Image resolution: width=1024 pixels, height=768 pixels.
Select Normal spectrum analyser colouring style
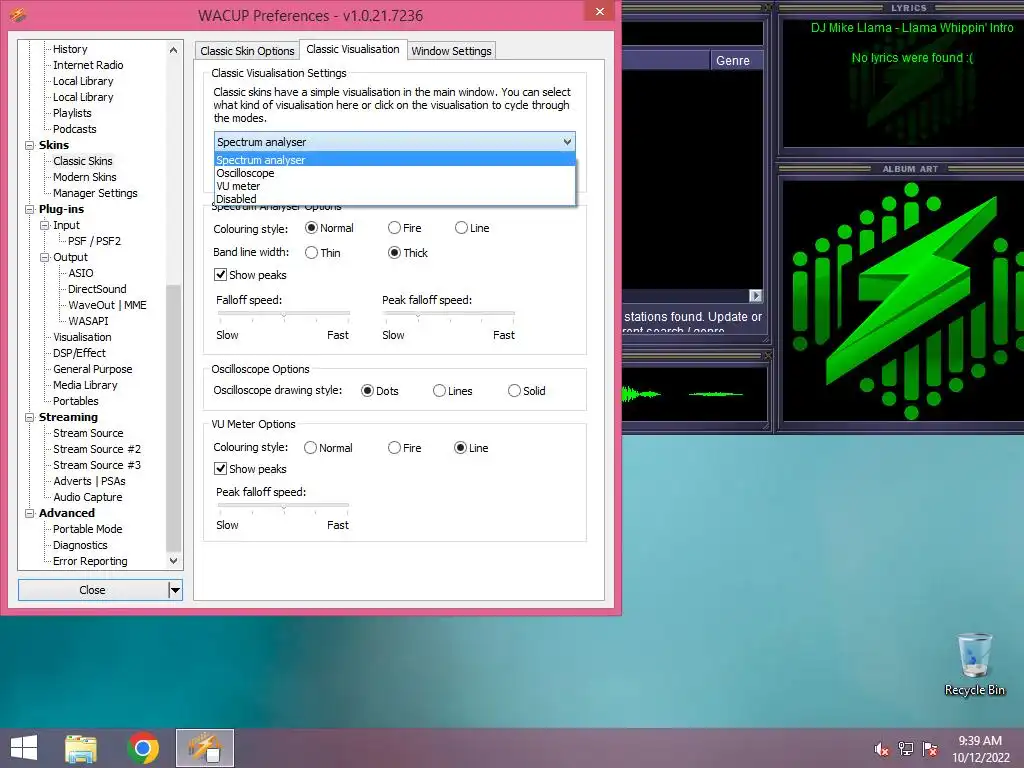point(330,228)
